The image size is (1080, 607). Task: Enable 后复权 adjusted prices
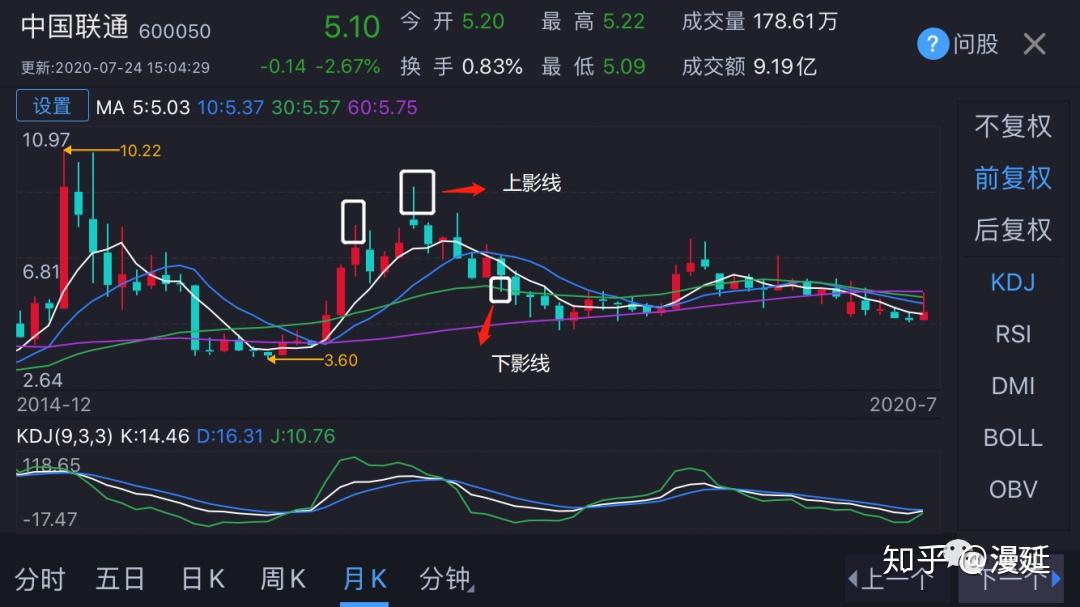pyautogui.click(x=1012, y=230)
